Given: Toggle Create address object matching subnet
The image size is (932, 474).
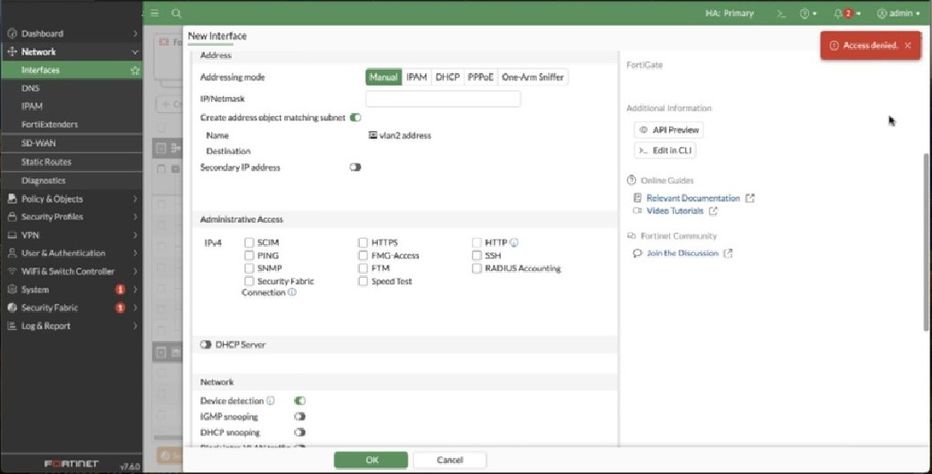Looking at the screenshot, I should tap(355, 118).
